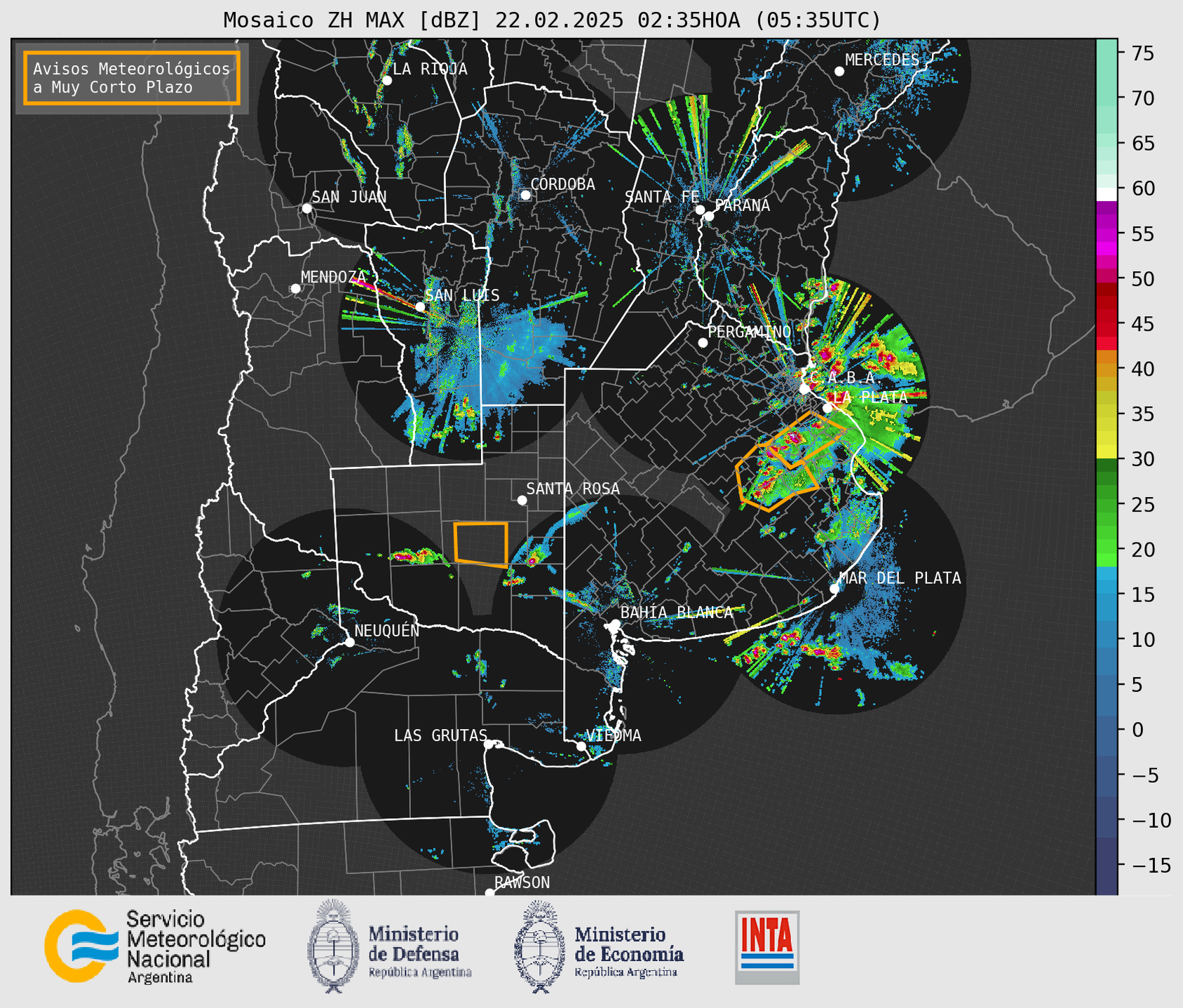Viewport: 1183px width, 1008px height.
Task: Click the SAN JUAN city marker dot
Action: click(306, 208)
